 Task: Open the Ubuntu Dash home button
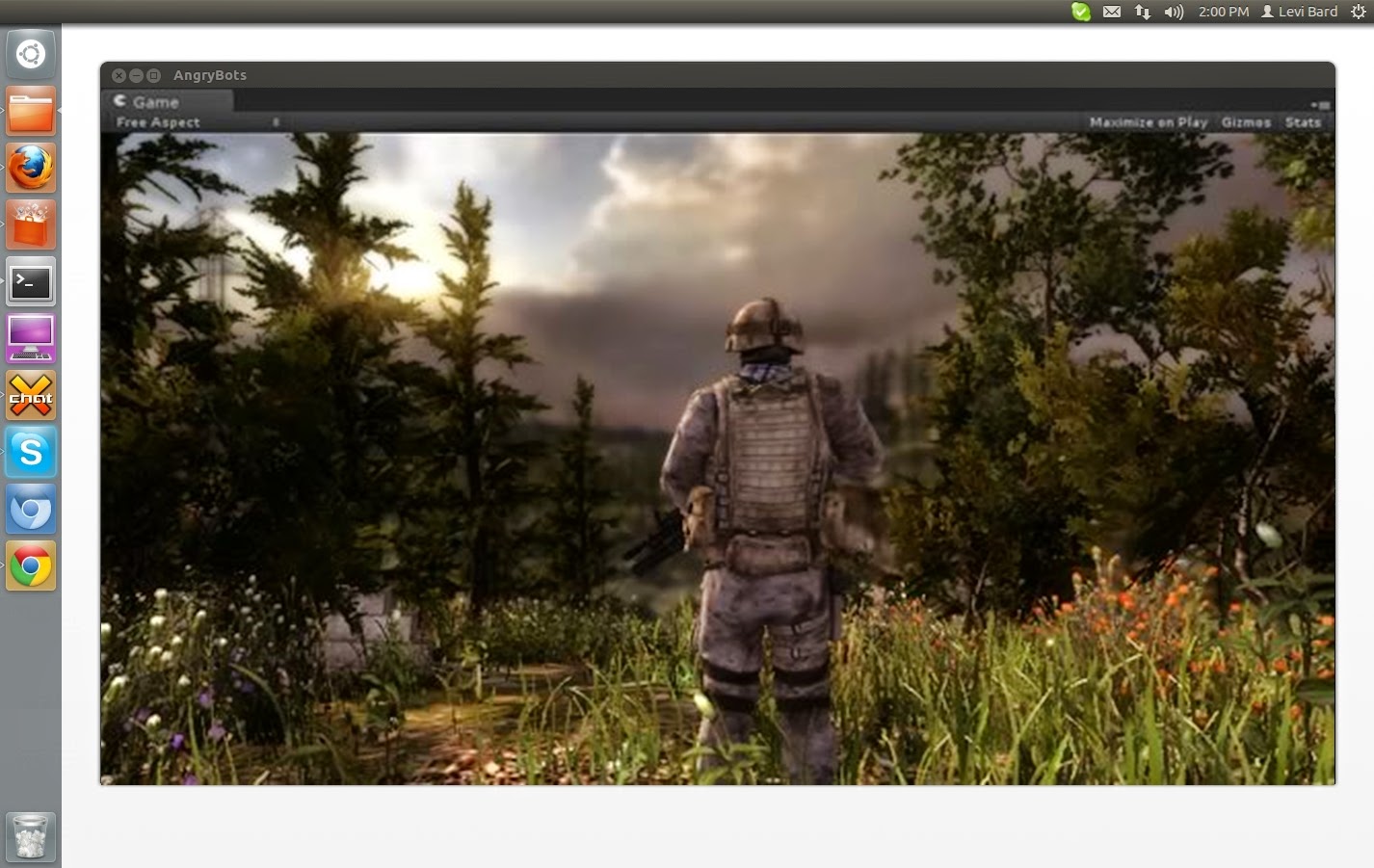(x=31, y=54)
